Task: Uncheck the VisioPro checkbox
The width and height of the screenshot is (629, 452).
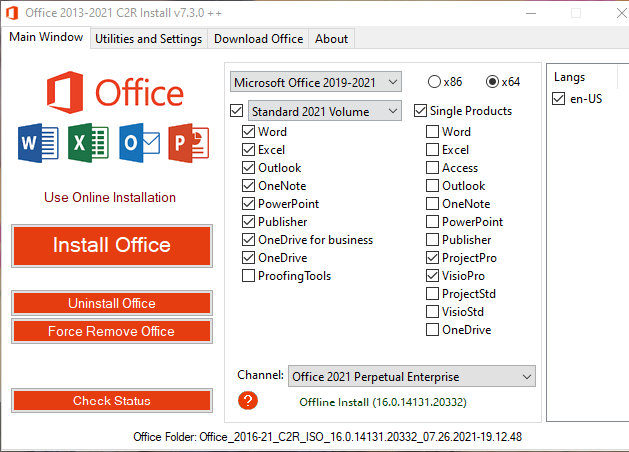Action: click(432, 276)
